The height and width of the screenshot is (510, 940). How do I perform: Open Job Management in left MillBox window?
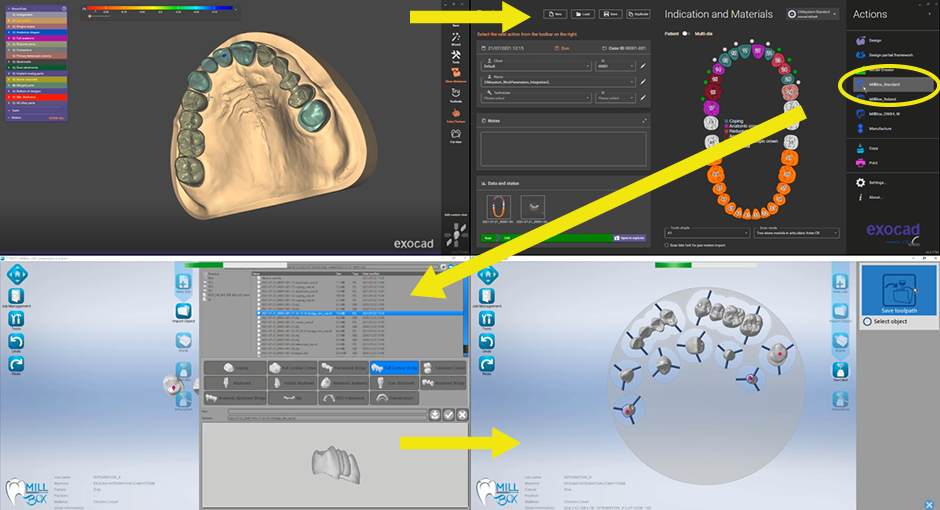(16, 298)
